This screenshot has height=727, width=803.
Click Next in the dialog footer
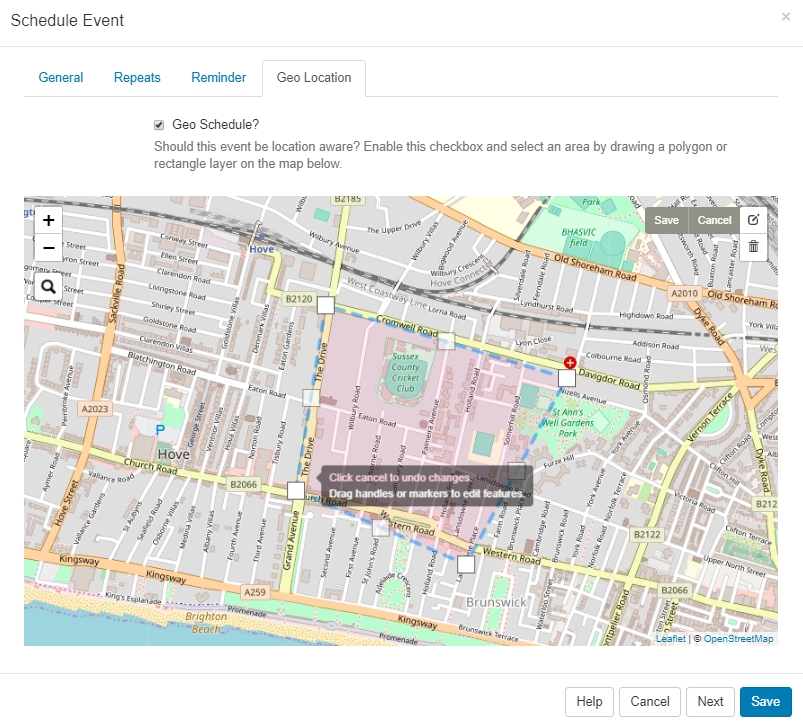pos(710,701)
